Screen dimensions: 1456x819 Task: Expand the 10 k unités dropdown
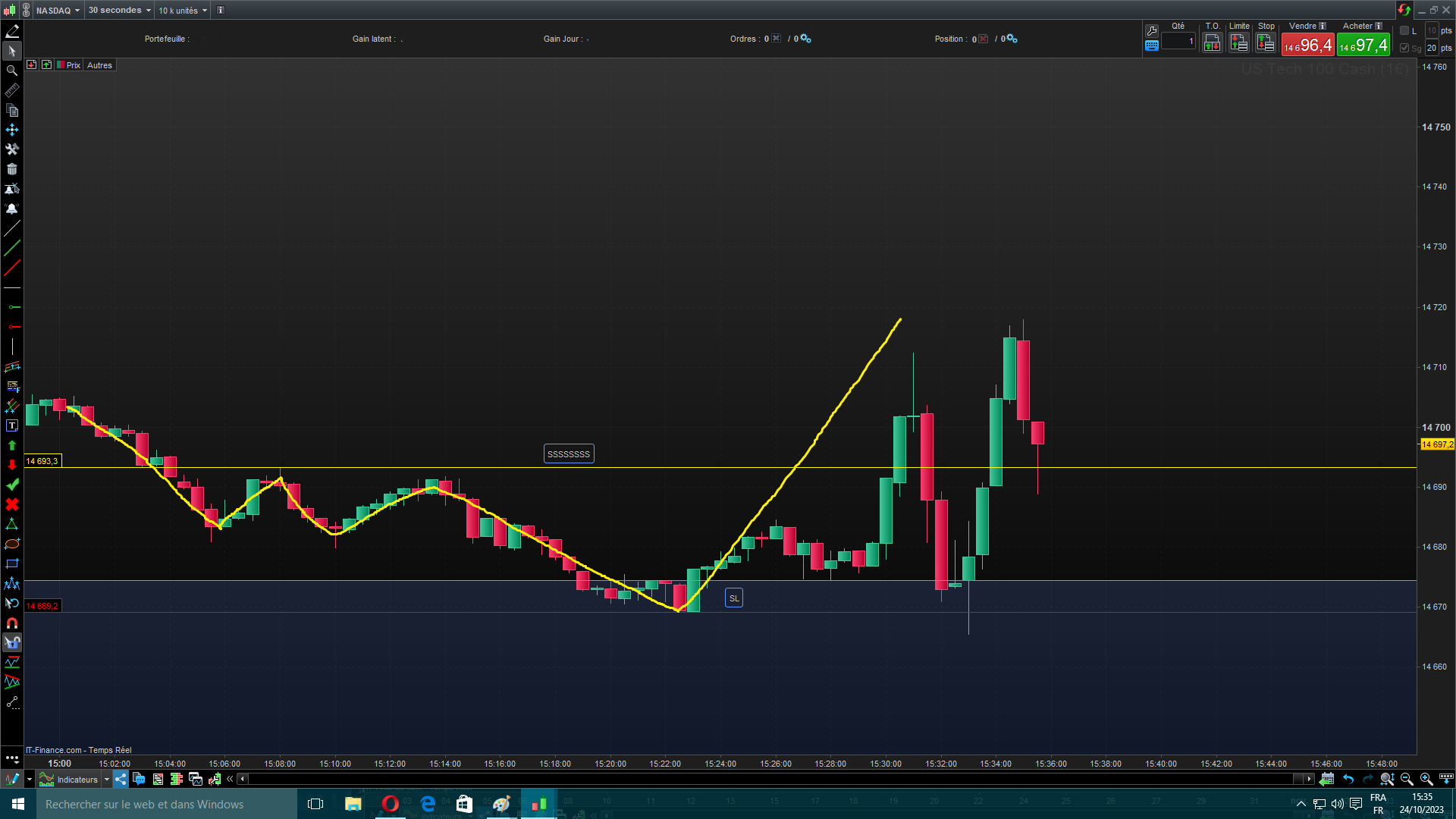point(183,10)
